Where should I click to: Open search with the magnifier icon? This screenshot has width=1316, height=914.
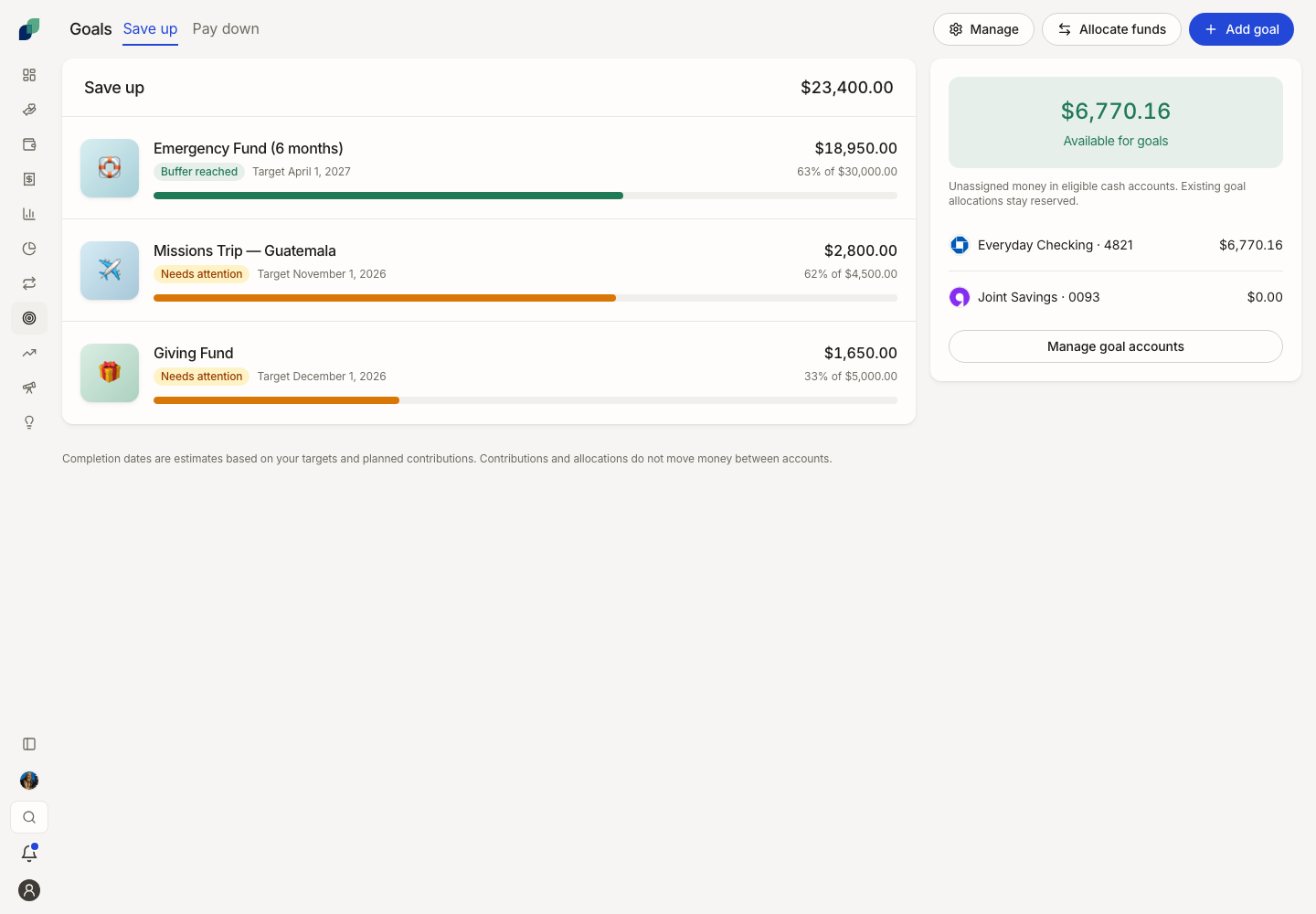point(29,817)
